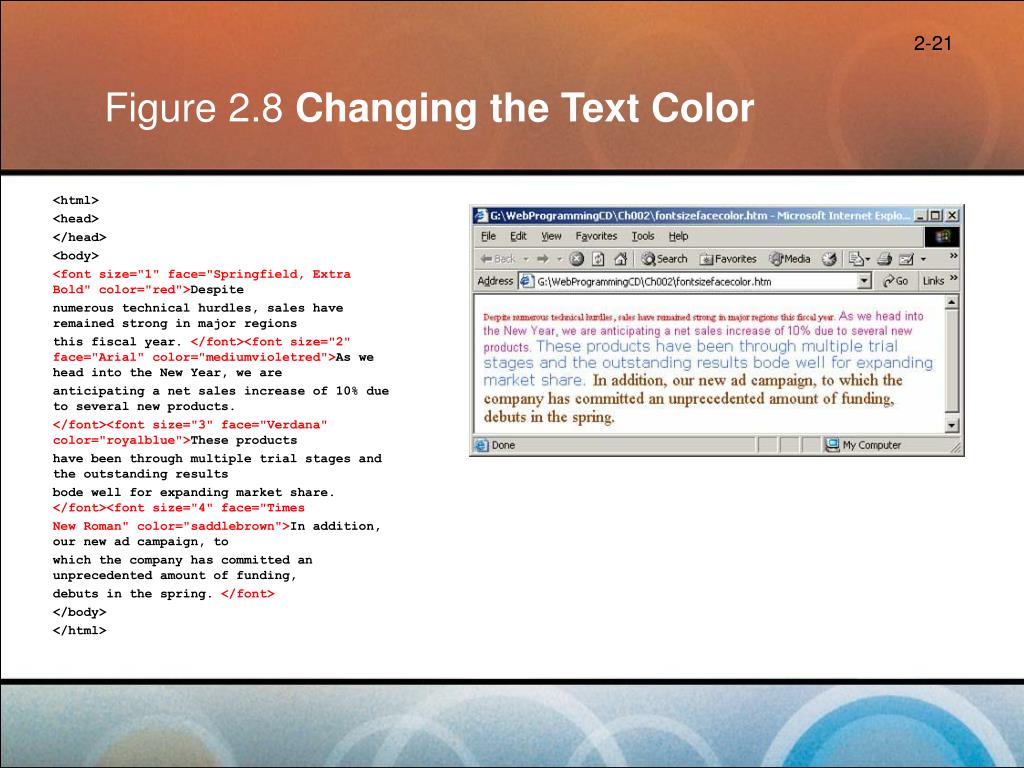
Task: Click the 'color="royalblue">These products' code line
Action: (175, 440)
